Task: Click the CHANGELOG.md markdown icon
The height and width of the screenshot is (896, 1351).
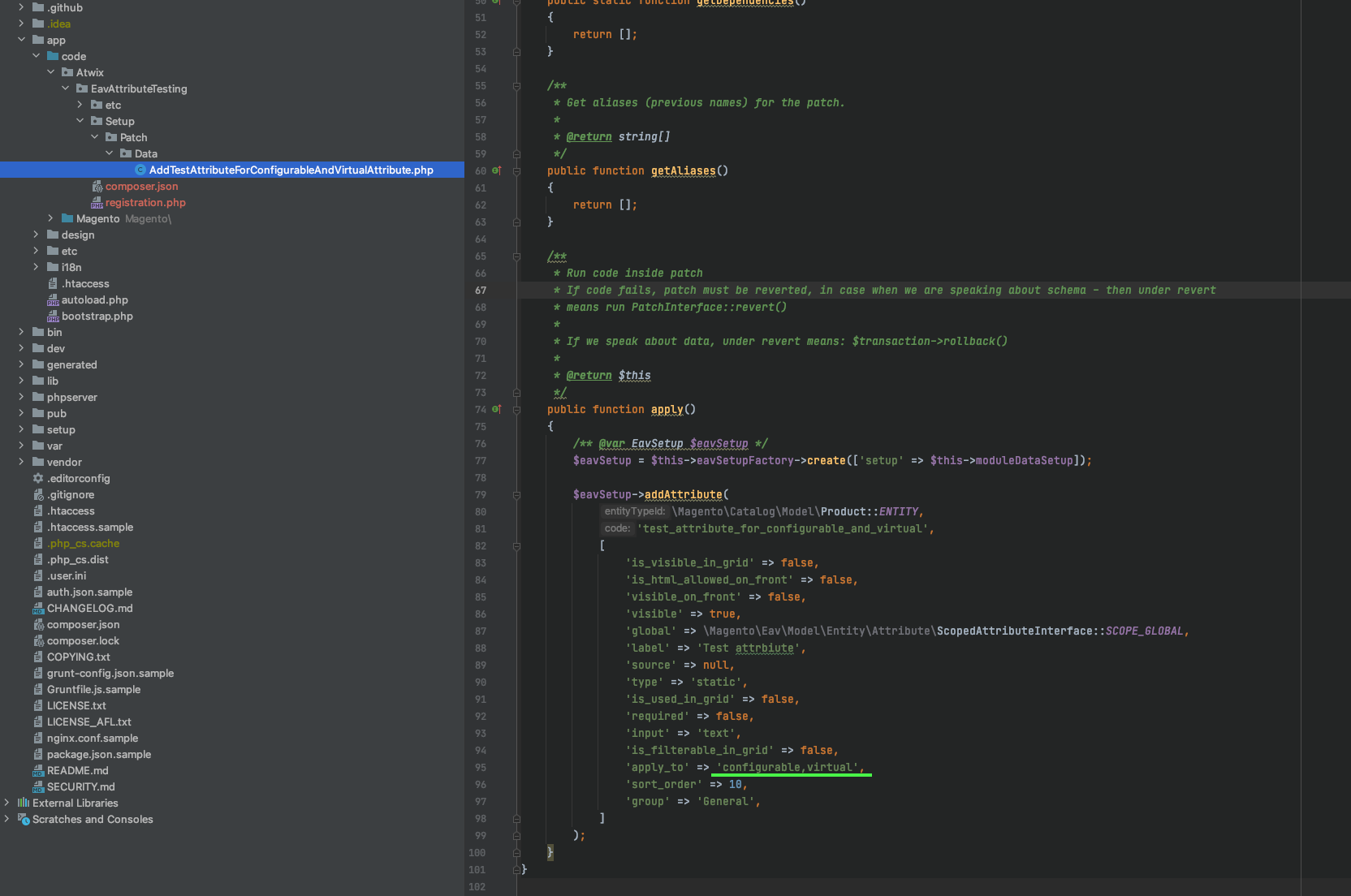Action: pyautogui.click(x=38, y=608)
